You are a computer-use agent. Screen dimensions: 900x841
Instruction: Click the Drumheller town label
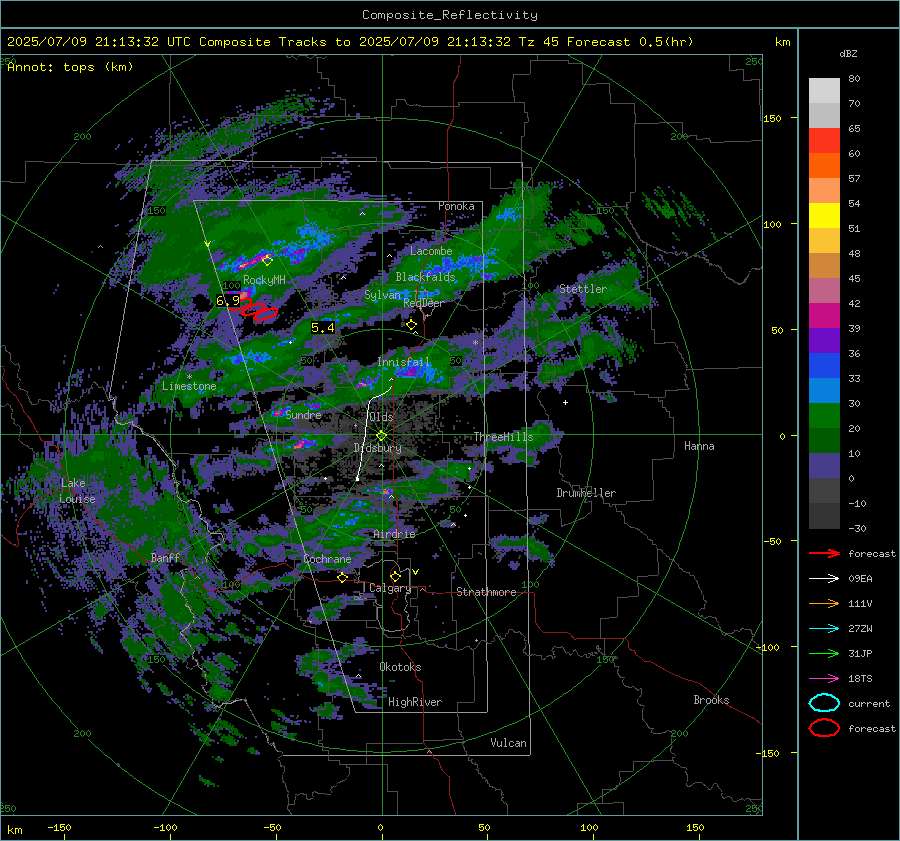[586, 493]
